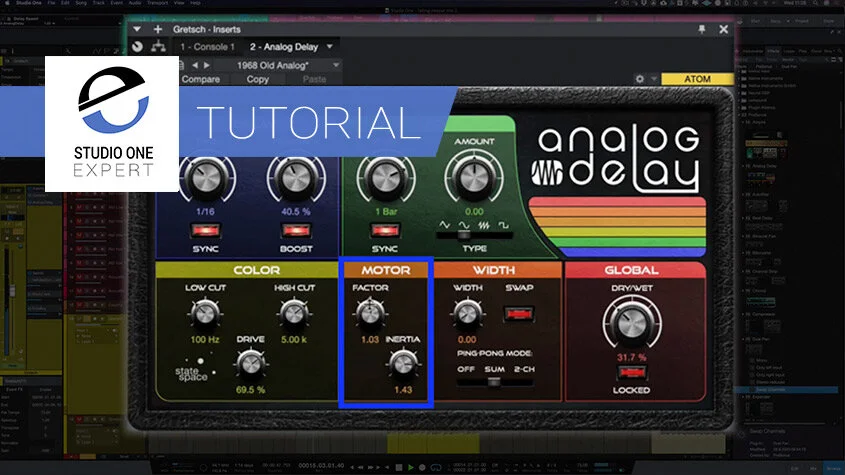This screenshot has width=845, height=475.
Task: Open the Analog Delay insert dropdown arrow
Action: [x=330, y=47]
